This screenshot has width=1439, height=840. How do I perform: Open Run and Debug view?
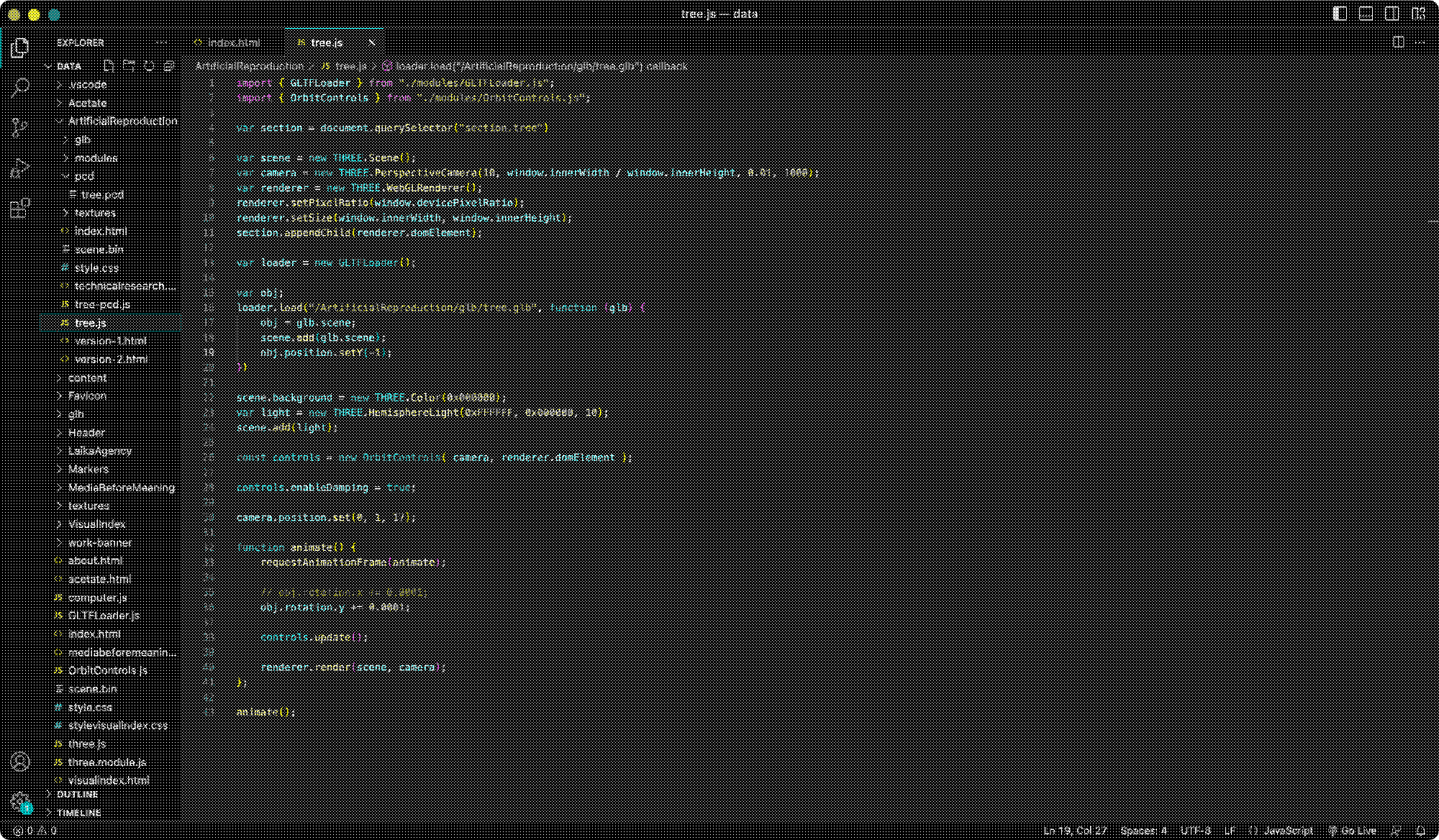(x=20, y=168)
